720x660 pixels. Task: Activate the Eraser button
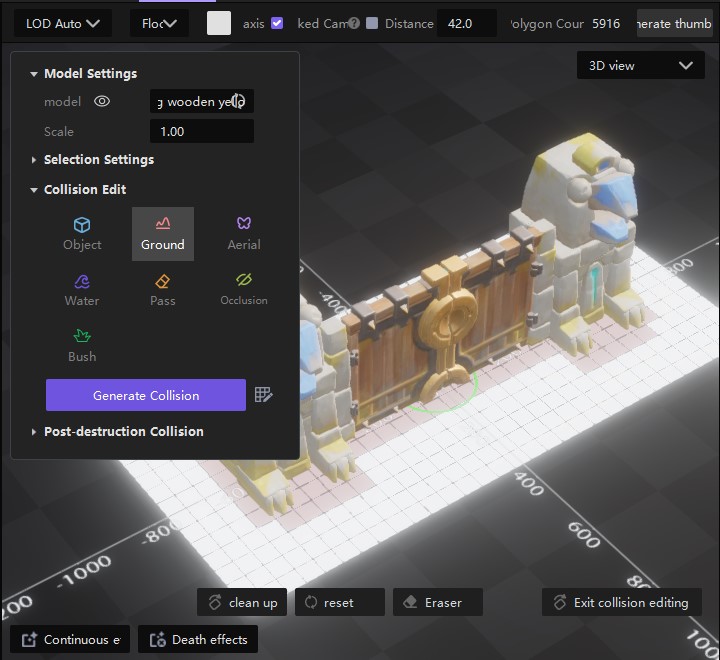[x=438, y=602]
